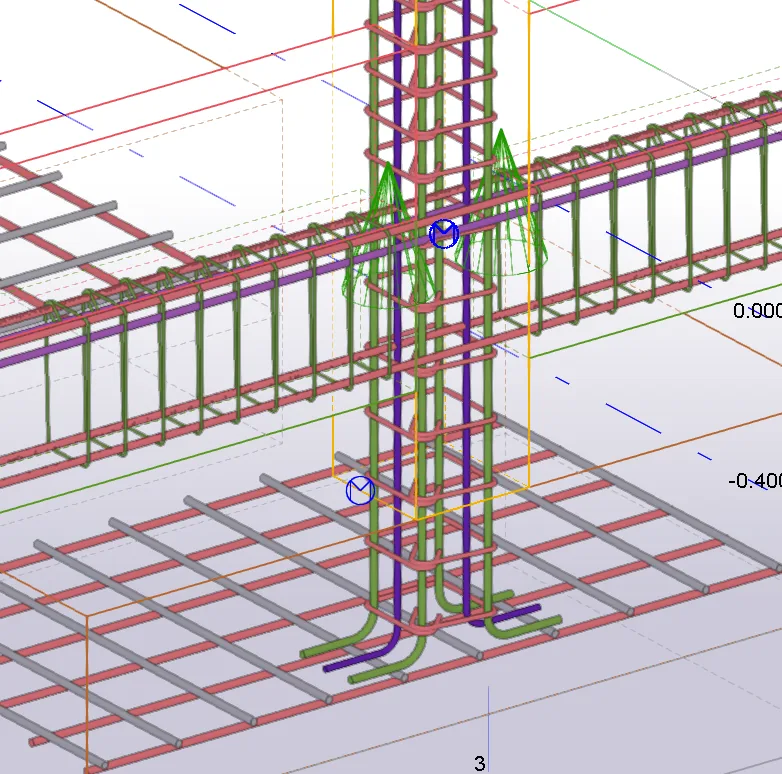Viewport: 782px width, 774px height.
Task: Pick the right green cone handle
Action: tap(503, 202)
